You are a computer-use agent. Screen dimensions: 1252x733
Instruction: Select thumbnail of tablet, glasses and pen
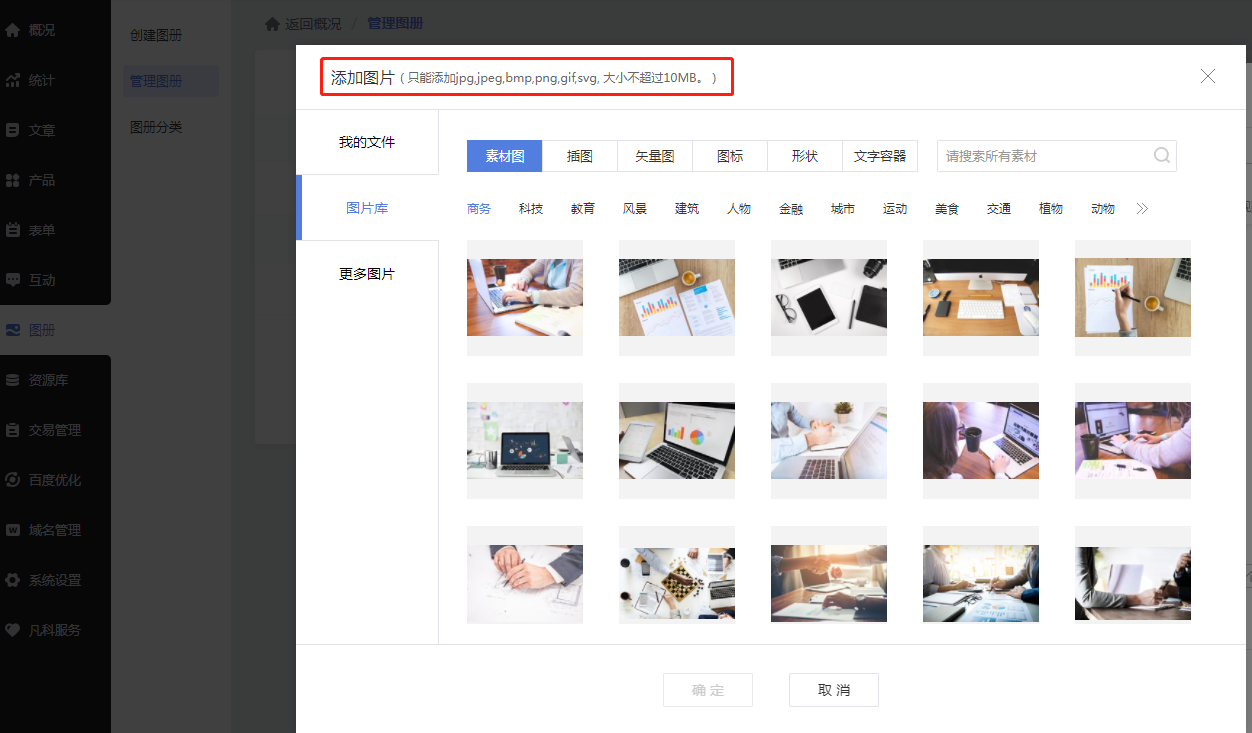829,297
